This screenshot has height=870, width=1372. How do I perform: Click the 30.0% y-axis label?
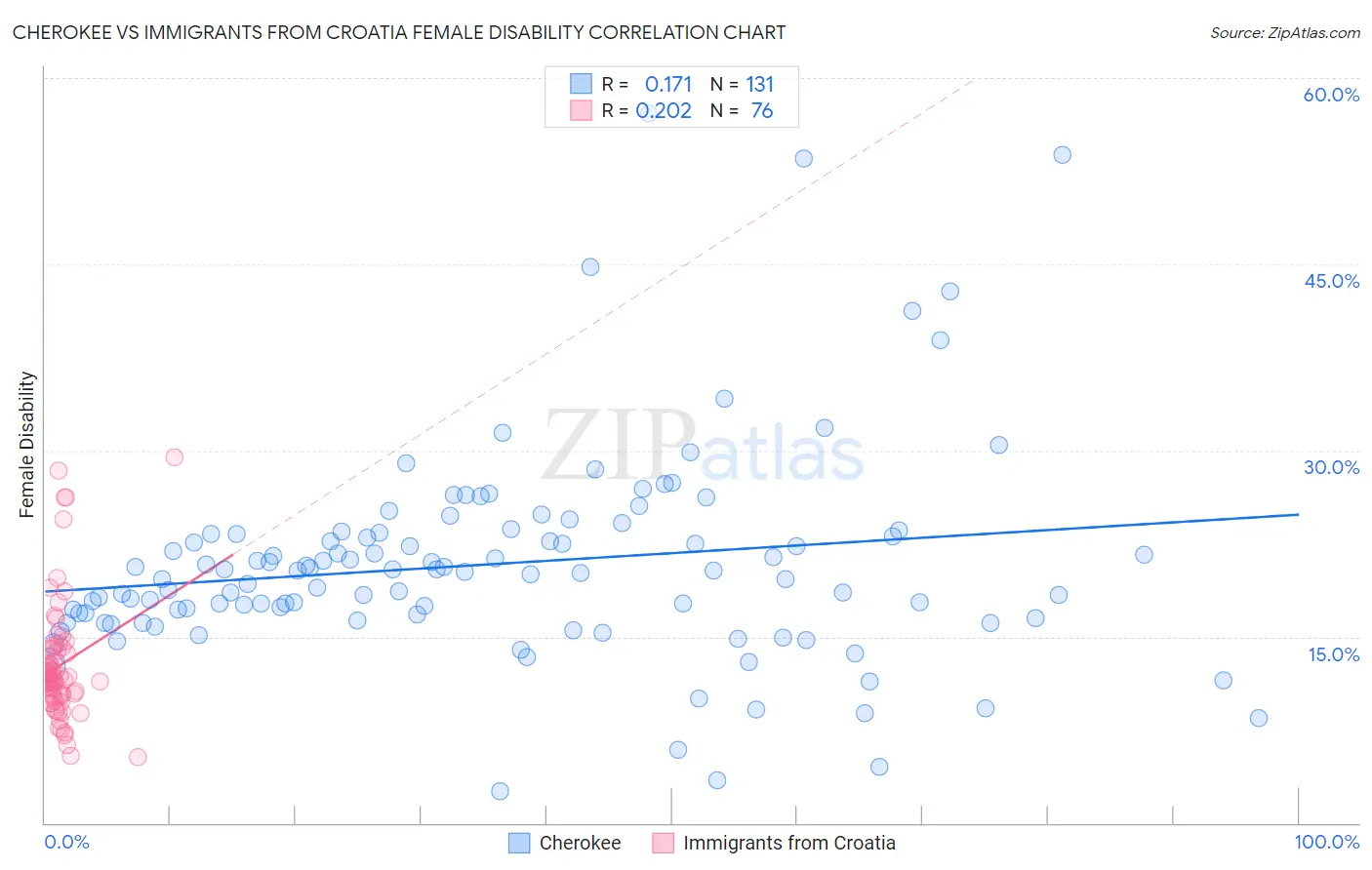pyautogui.click(x=1331, y=467)
